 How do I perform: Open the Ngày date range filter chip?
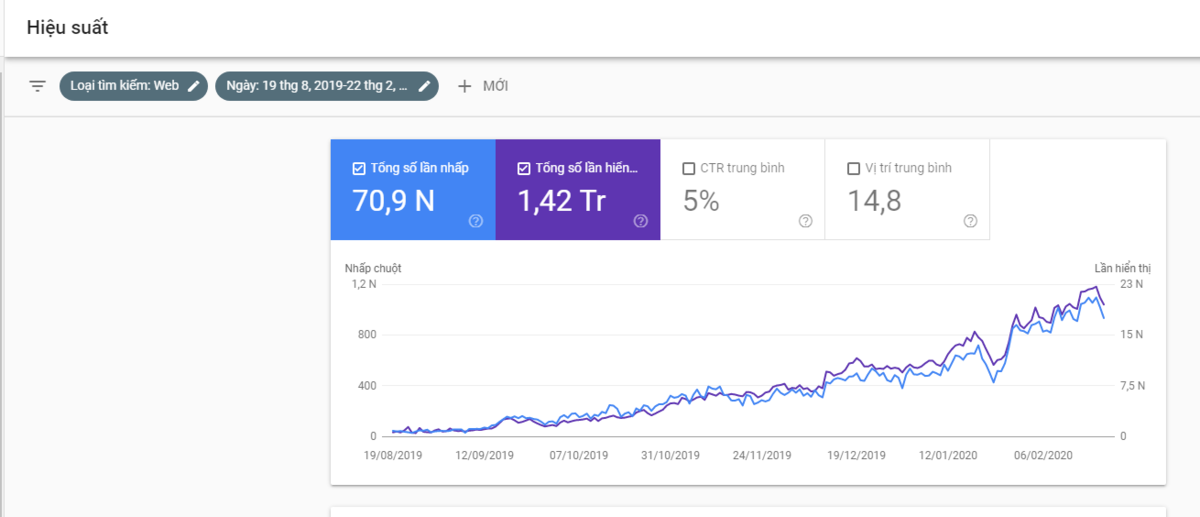point(316,86)
